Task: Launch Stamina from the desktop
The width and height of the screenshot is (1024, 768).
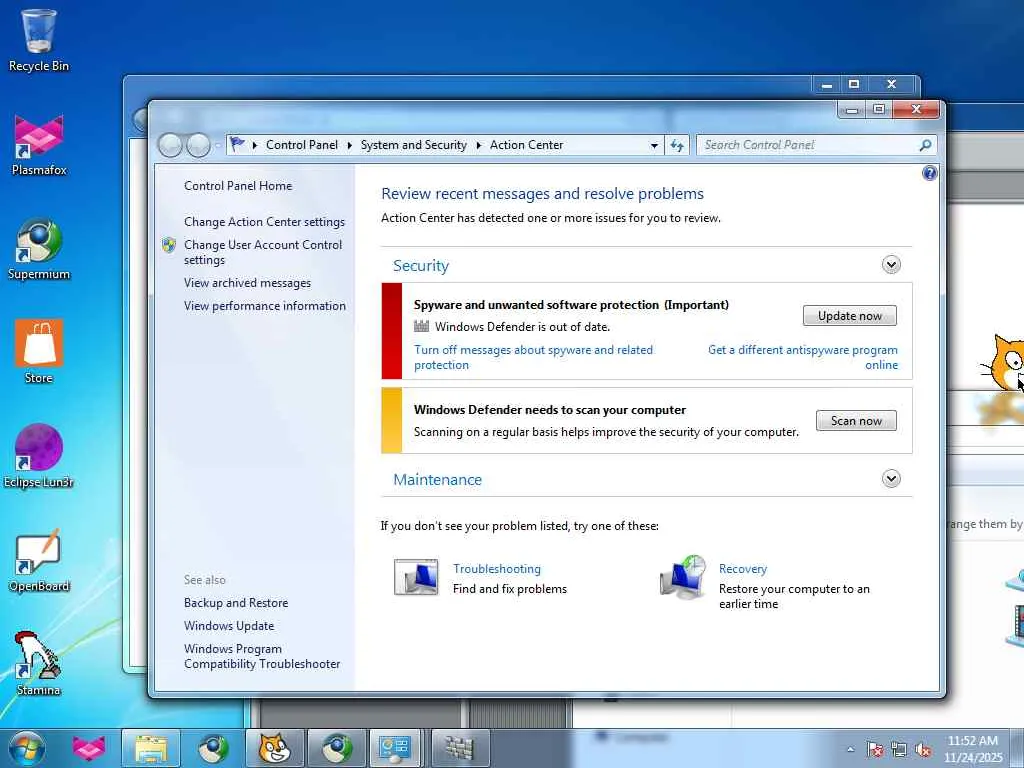Action: tap(39, 664)
